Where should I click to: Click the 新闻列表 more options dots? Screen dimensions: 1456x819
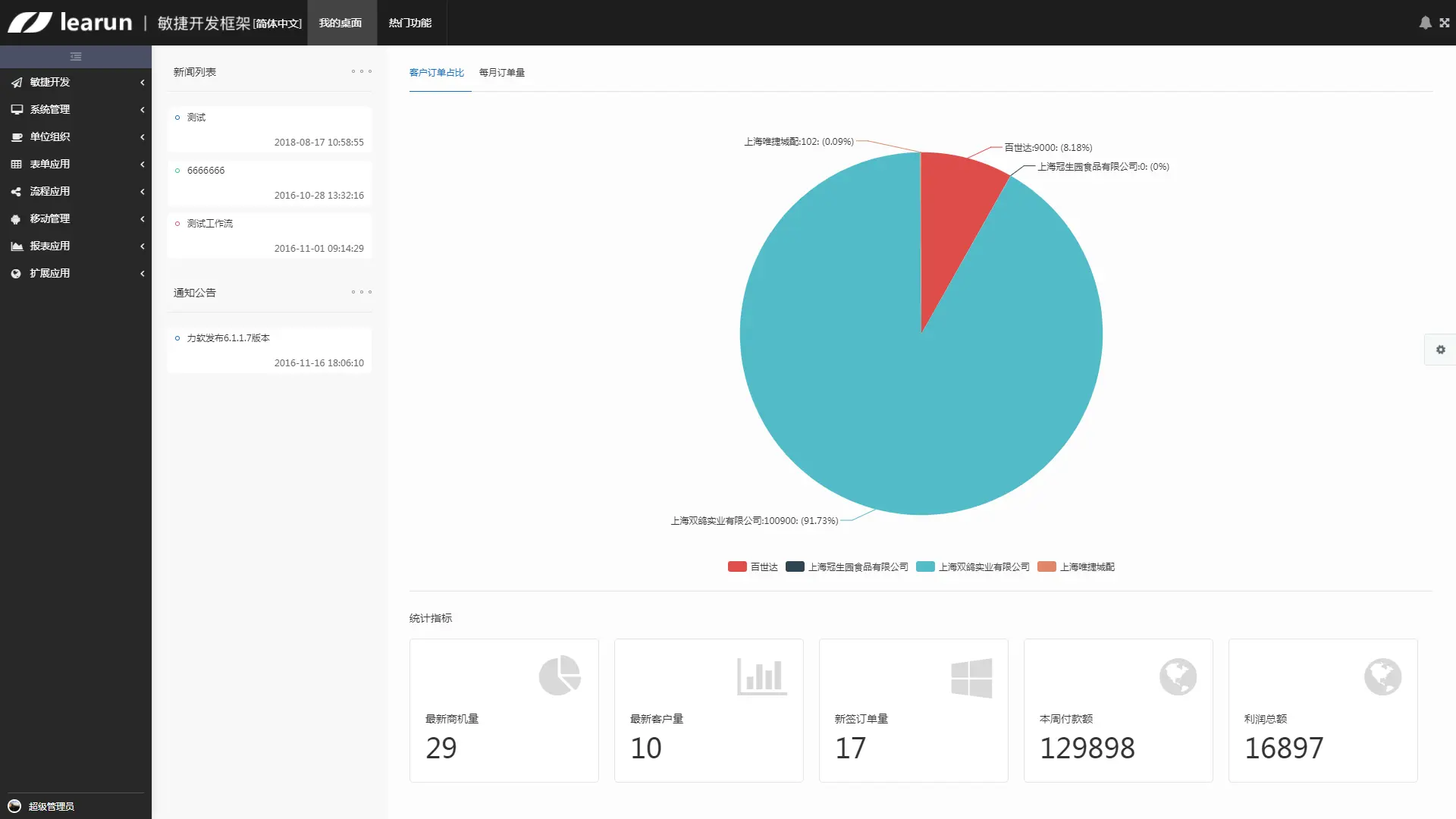coord(361,71)
